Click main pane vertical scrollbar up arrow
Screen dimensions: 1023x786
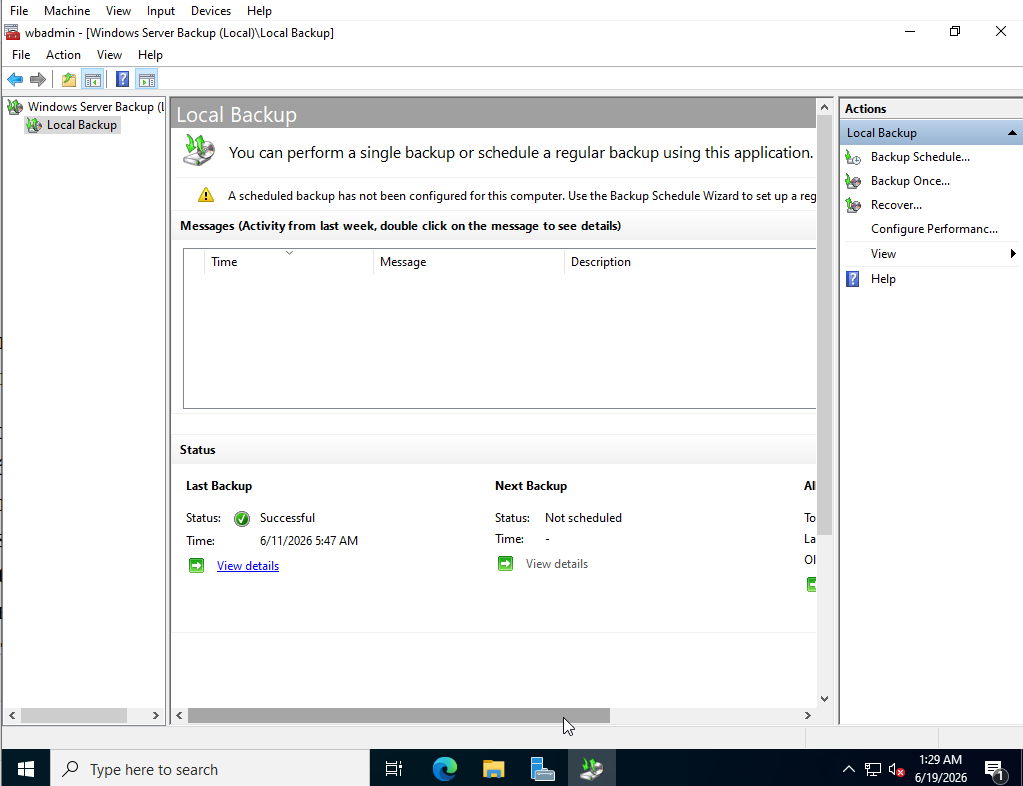tap(824, 107)
